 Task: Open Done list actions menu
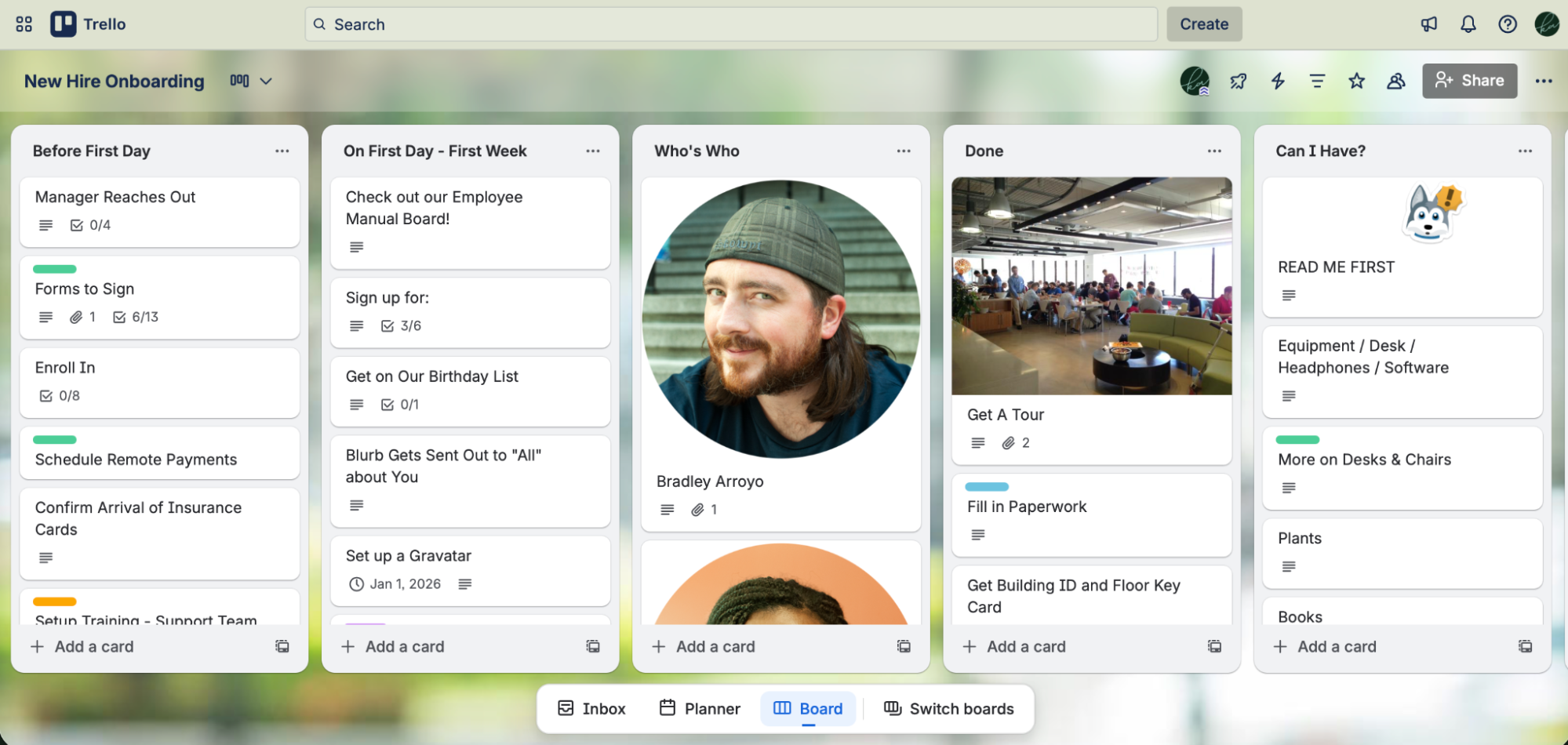1214,151
